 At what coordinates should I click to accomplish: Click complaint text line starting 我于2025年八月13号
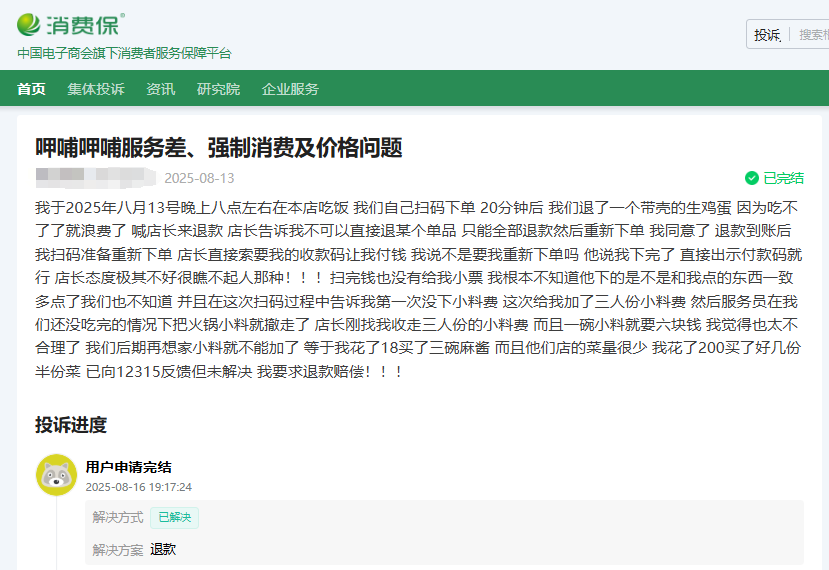[417, 208]
